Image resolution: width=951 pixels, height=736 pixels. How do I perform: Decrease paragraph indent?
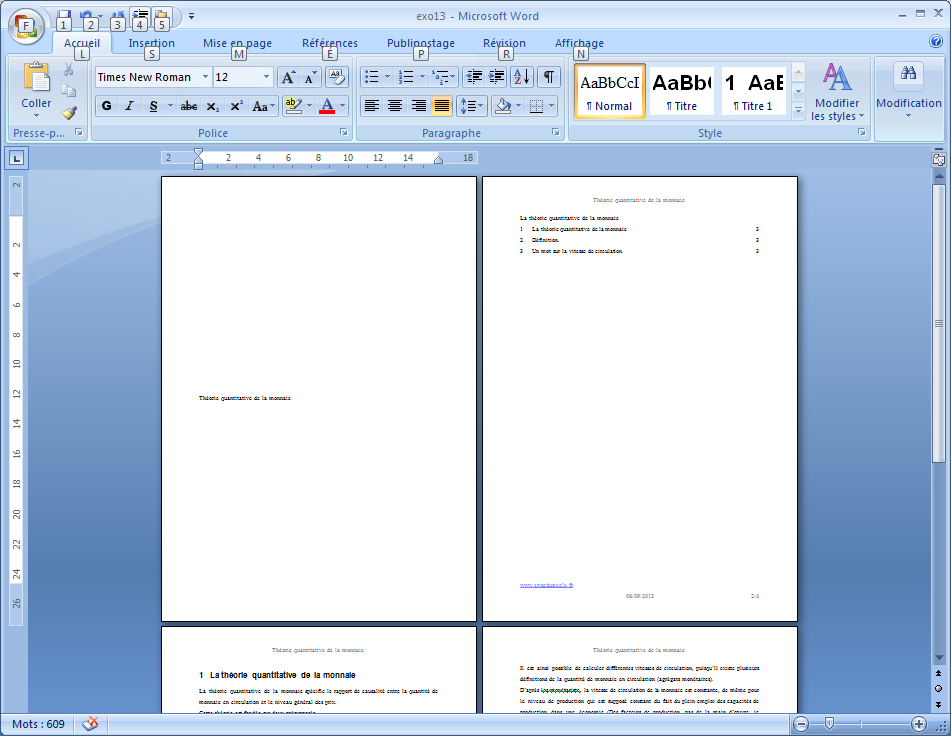474,77
